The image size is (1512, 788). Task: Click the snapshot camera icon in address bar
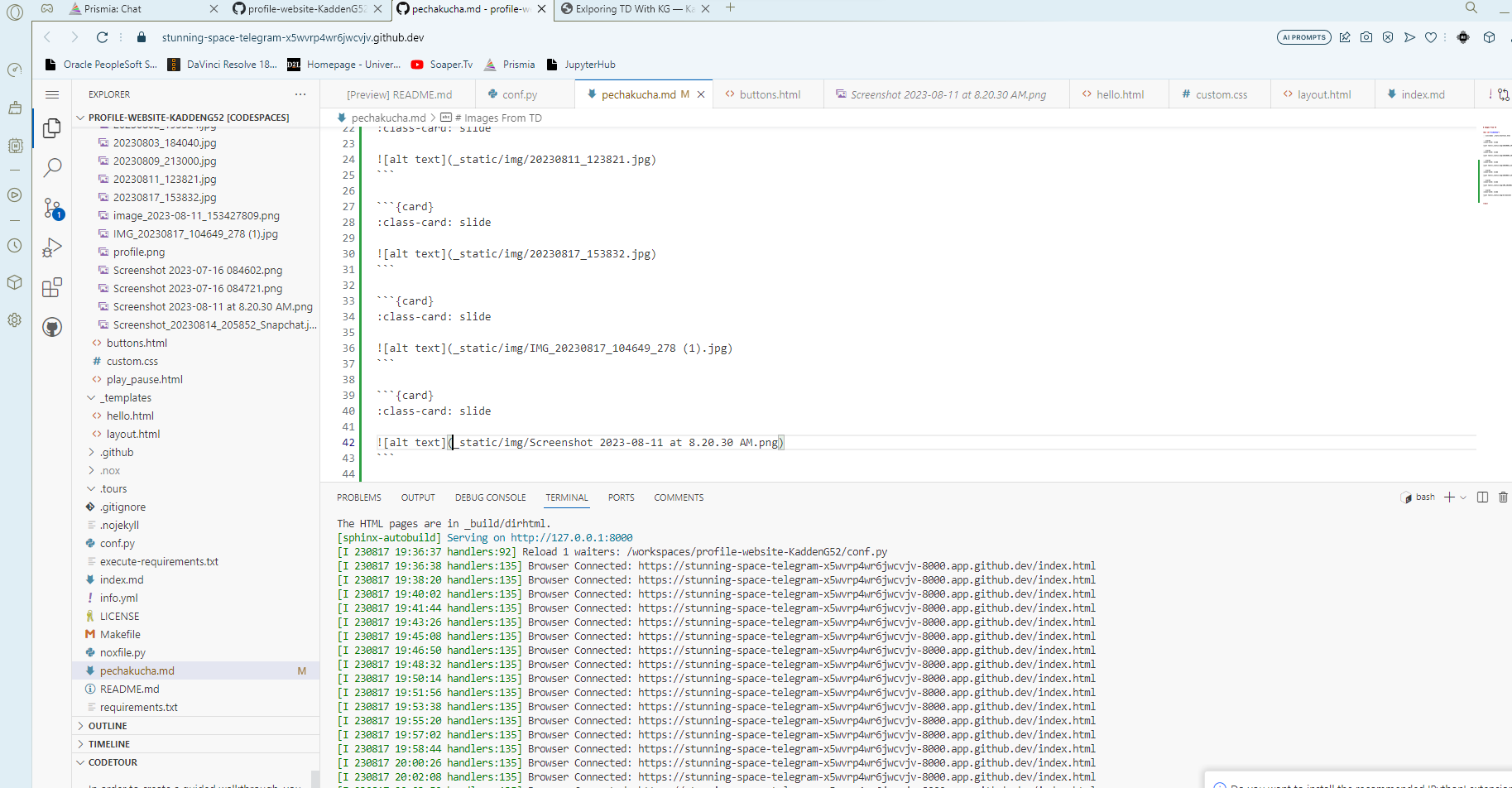pyautogui.click(x=1366, y=37)
